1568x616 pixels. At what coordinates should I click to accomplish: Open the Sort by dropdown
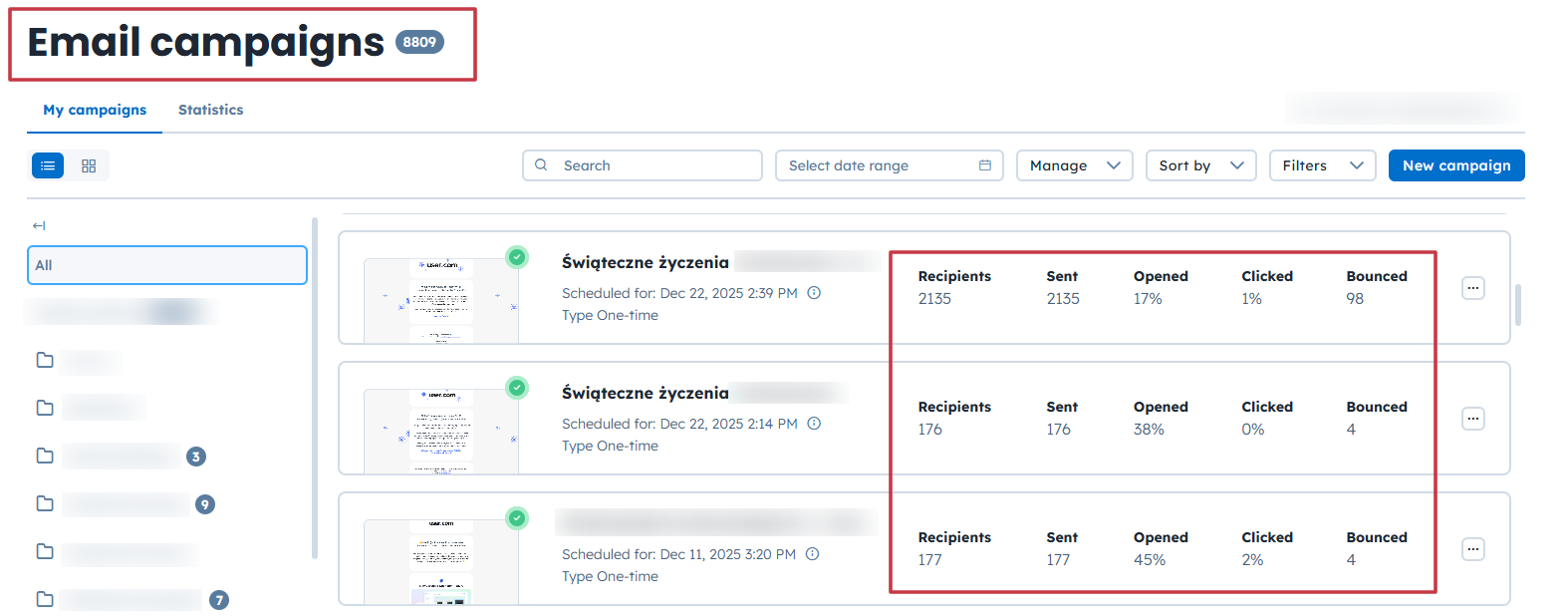tap(1200, 165)
